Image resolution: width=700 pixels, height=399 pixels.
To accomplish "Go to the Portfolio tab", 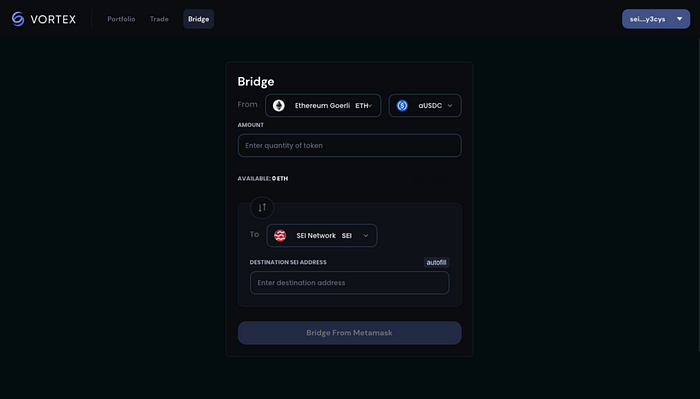I will tap(121, 19).
